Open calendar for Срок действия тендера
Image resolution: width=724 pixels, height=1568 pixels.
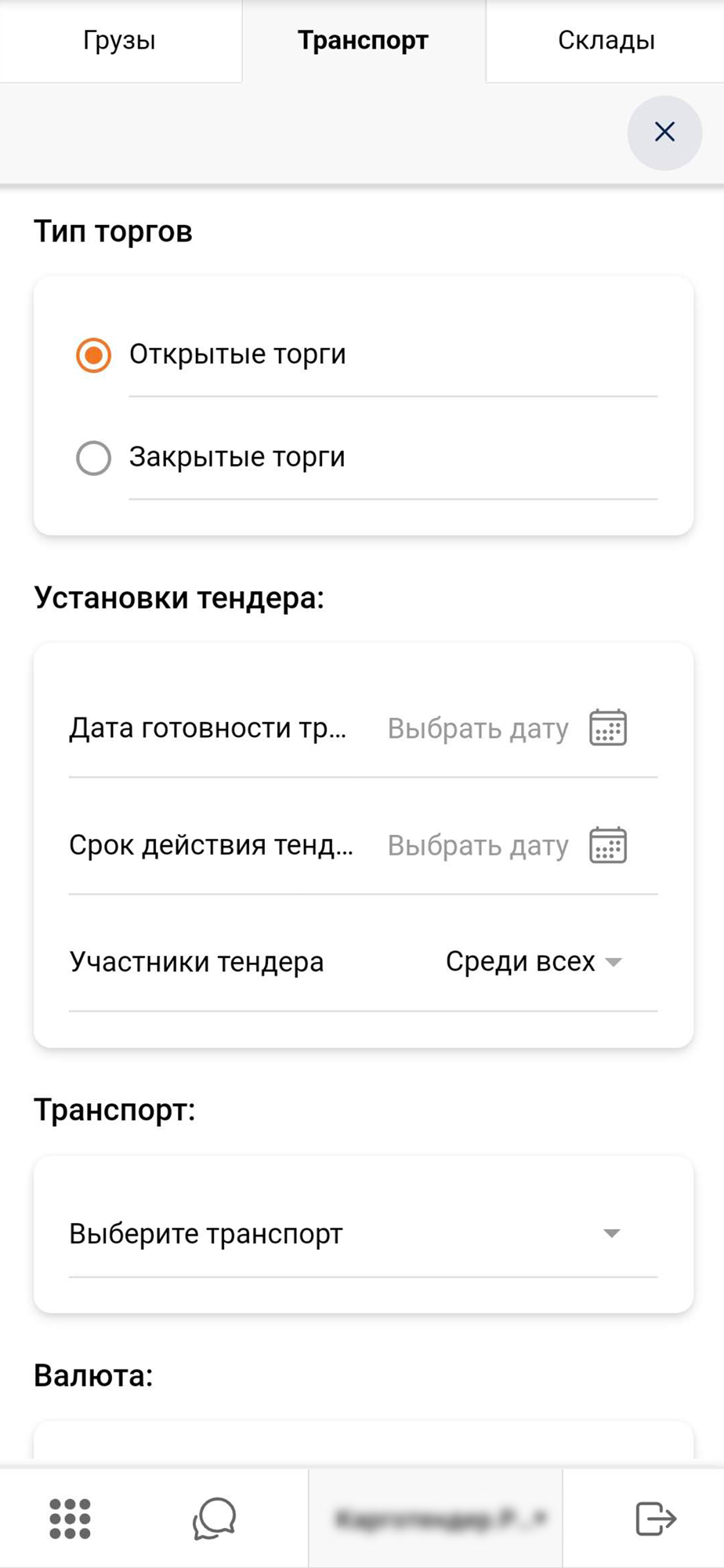pos(608,845)
